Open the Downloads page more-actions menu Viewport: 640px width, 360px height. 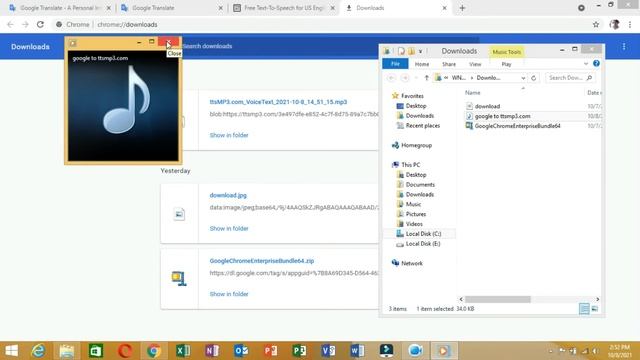[624, 47]
